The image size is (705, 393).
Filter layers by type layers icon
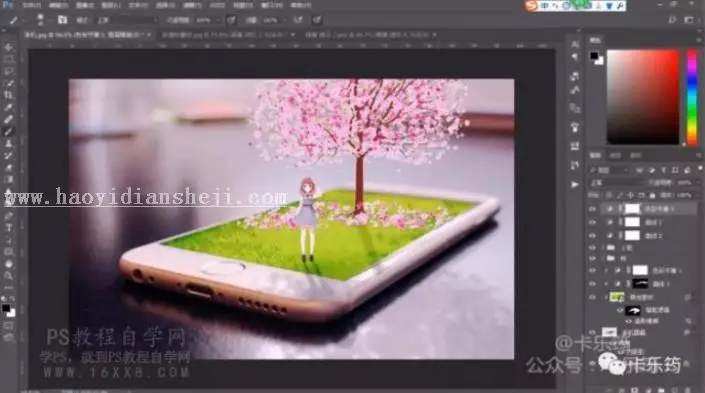tap(664, 170)
